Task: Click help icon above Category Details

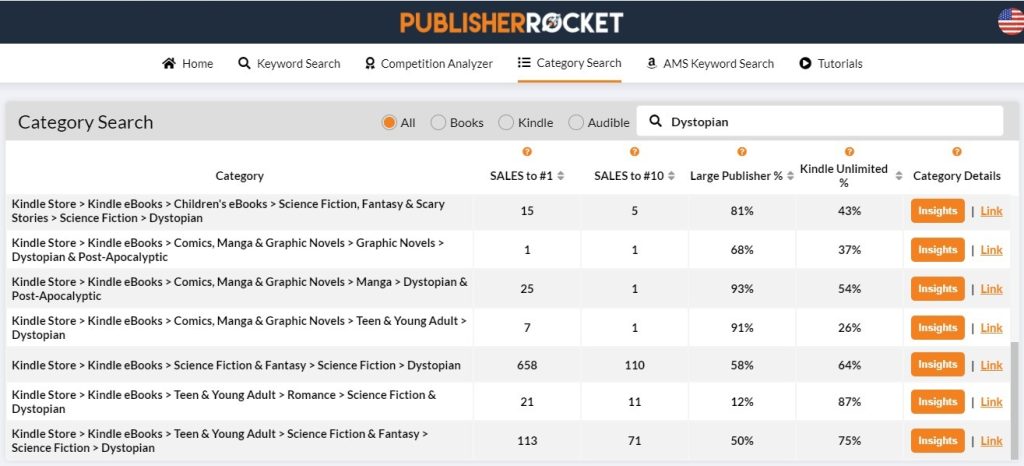Action: pos(957,151)
